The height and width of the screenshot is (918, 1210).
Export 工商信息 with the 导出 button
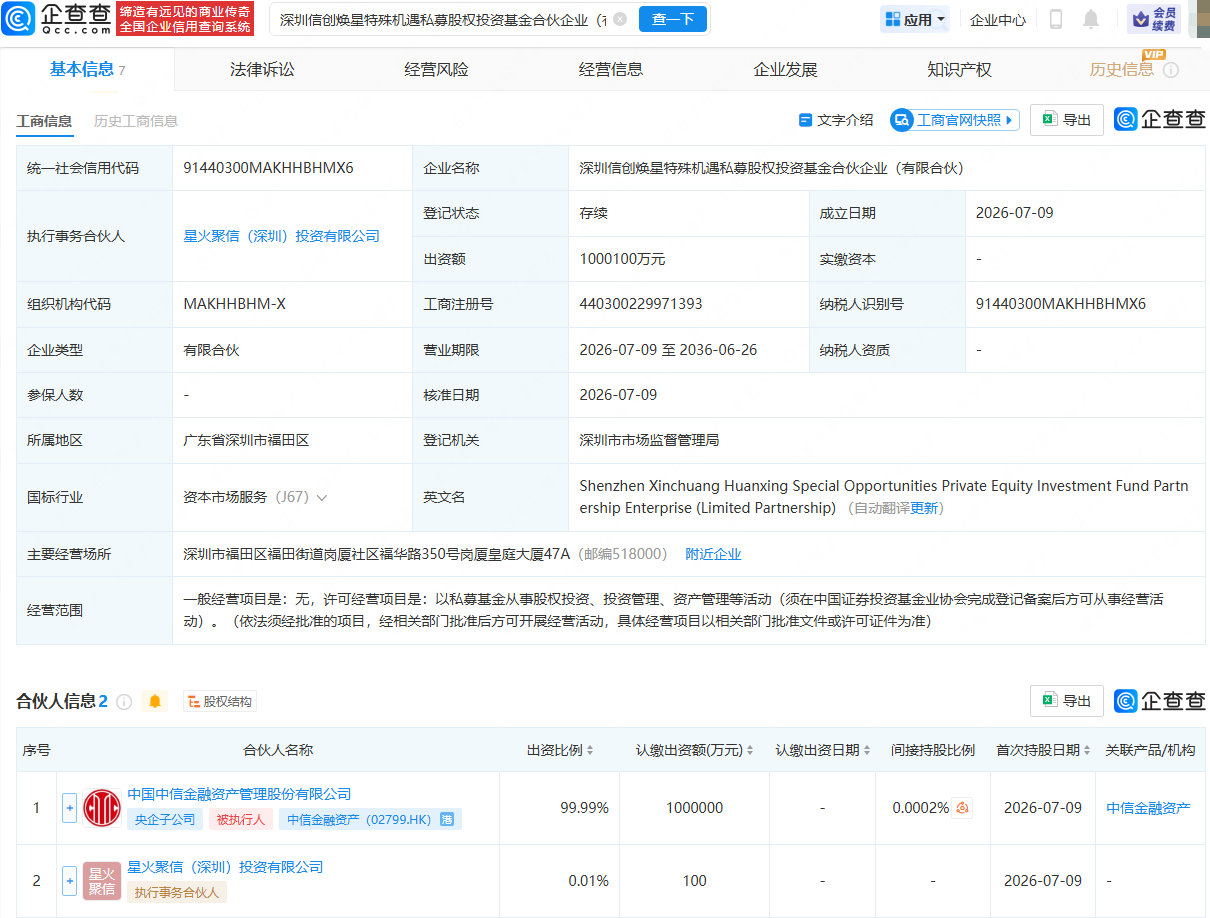tap(1067, 120)
